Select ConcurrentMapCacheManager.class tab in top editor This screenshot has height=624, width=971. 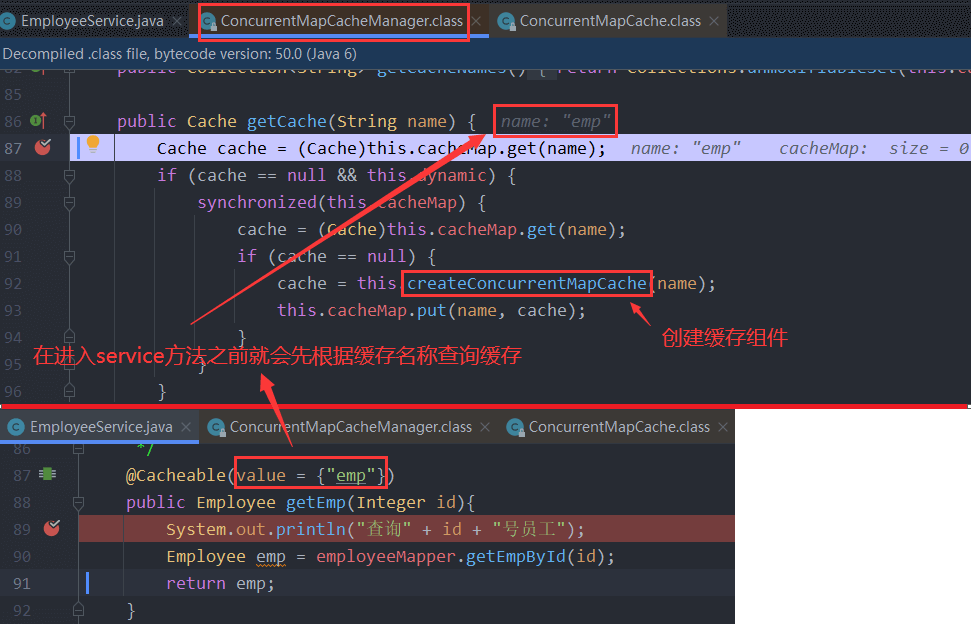tap(342, 21)
